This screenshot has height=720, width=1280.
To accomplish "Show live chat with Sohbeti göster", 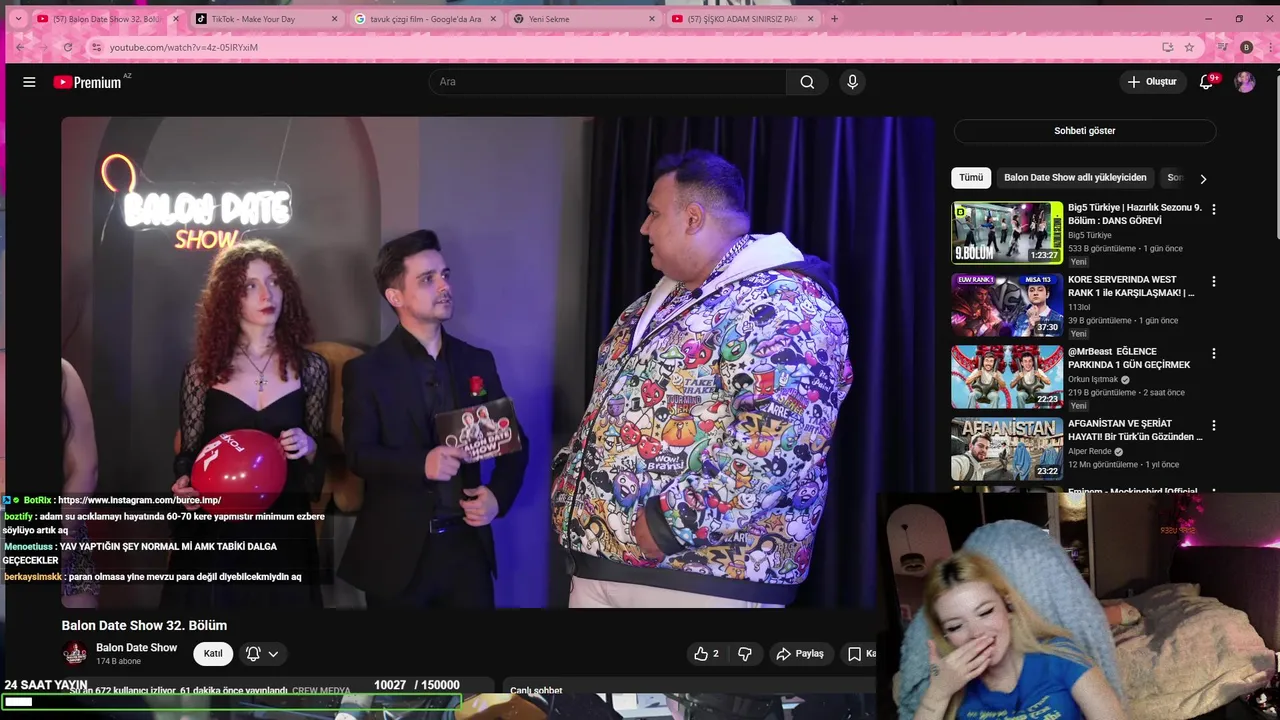I will coord(1084,131).
